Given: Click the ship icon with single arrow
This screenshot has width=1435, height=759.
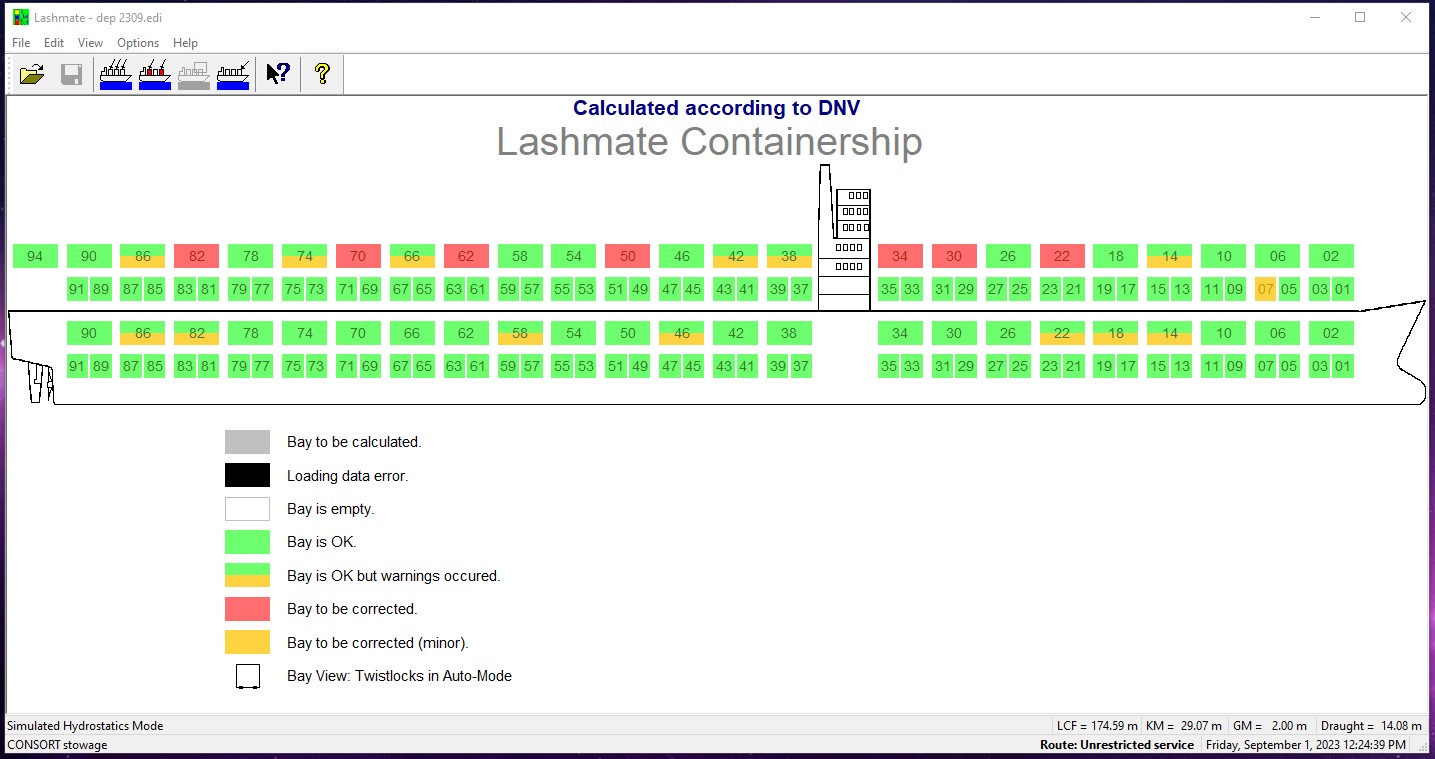Looking at the screenshot, I should (x=233, y=74).
